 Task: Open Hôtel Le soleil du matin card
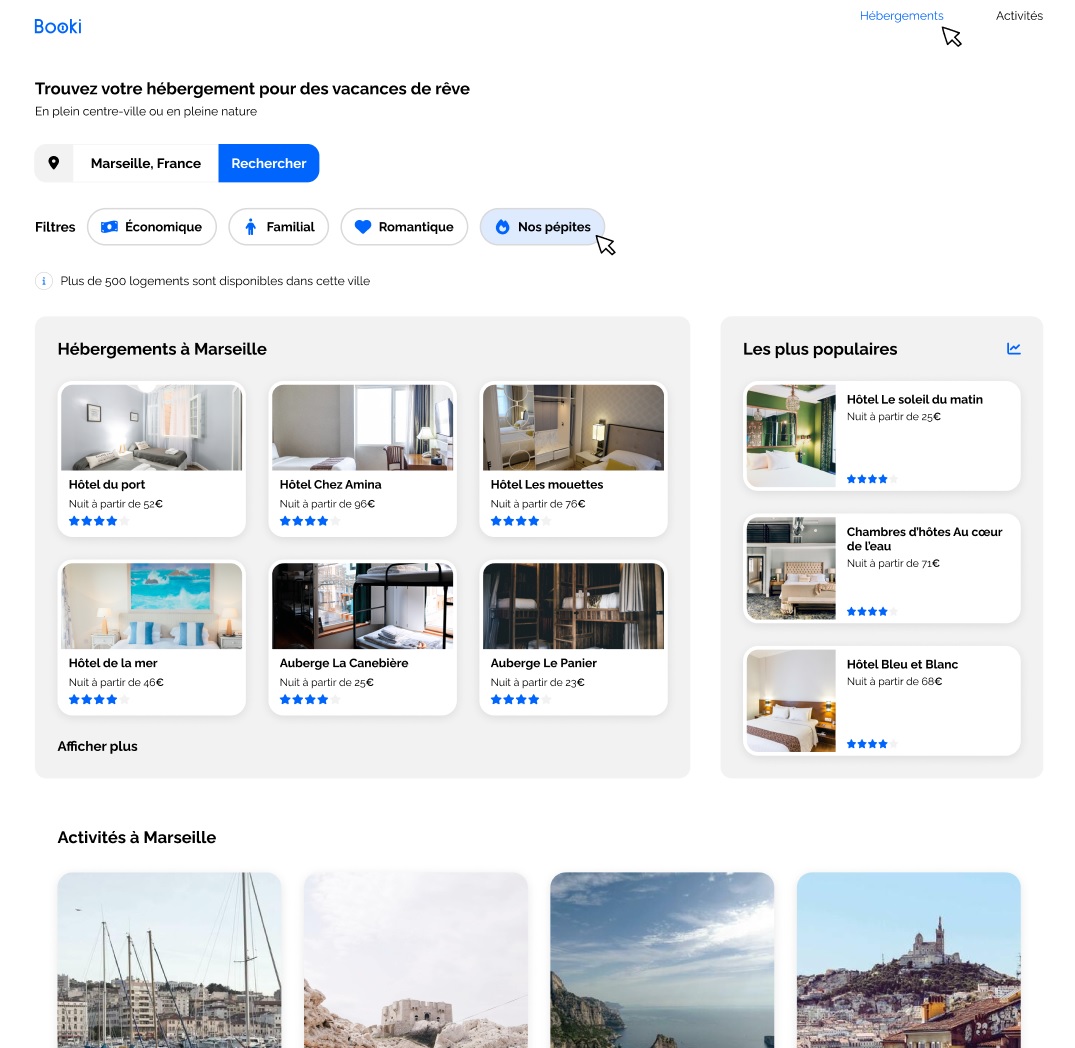click(881, 436)
